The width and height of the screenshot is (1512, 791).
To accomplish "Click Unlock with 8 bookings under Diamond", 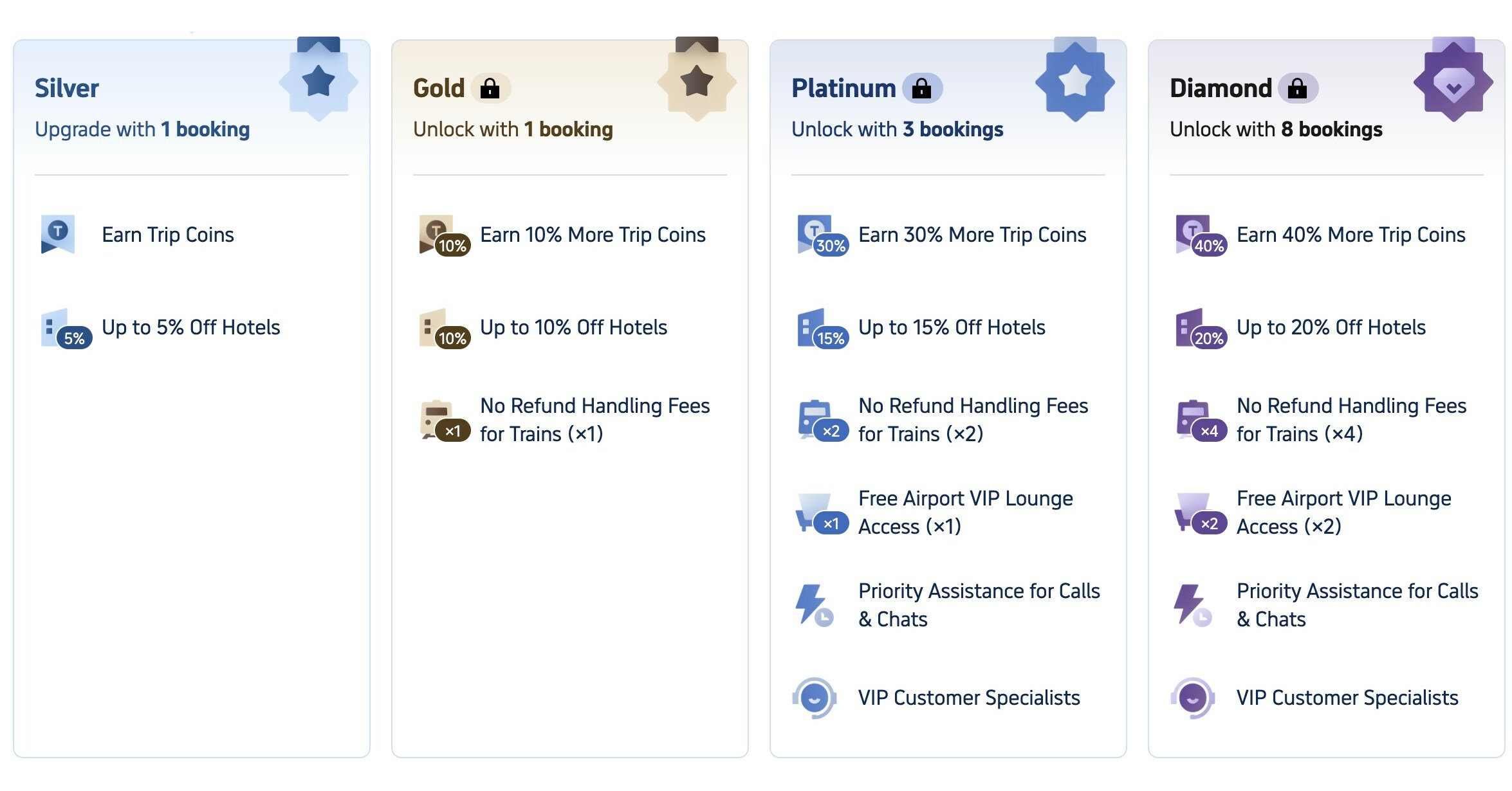I will 1275,129.
